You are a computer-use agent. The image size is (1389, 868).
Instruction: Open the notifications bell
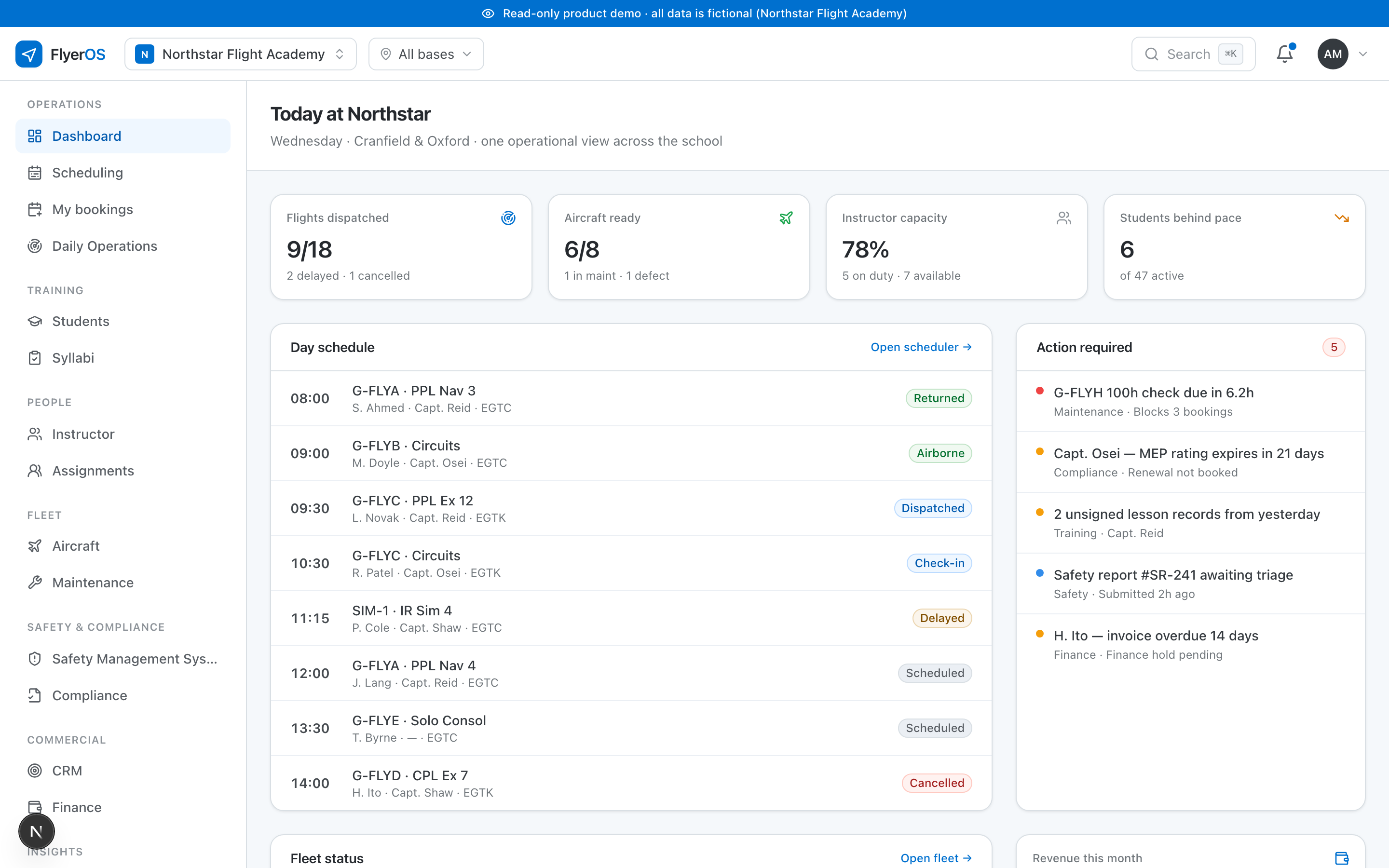[x=1284, y=54]
